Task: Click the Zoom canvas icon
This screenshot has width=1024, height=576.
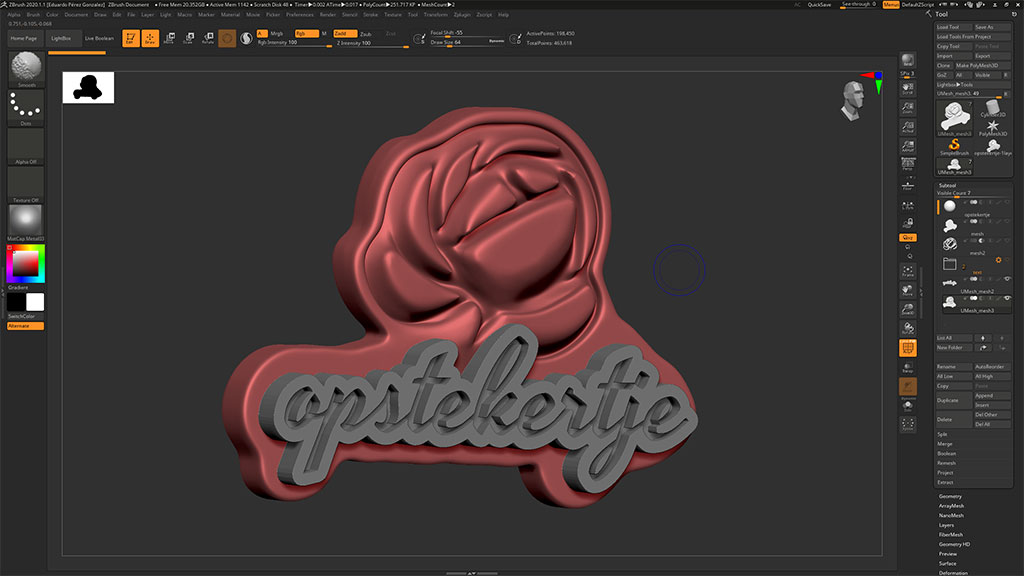Action: pyautogui.click(x=908, y=107)
